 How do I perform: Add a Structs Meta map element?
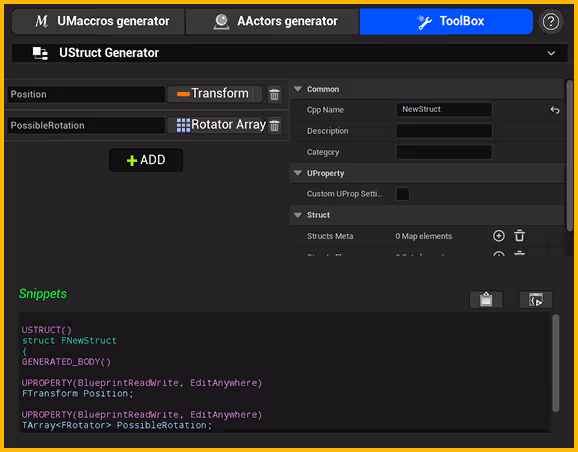tap(499, 236)
